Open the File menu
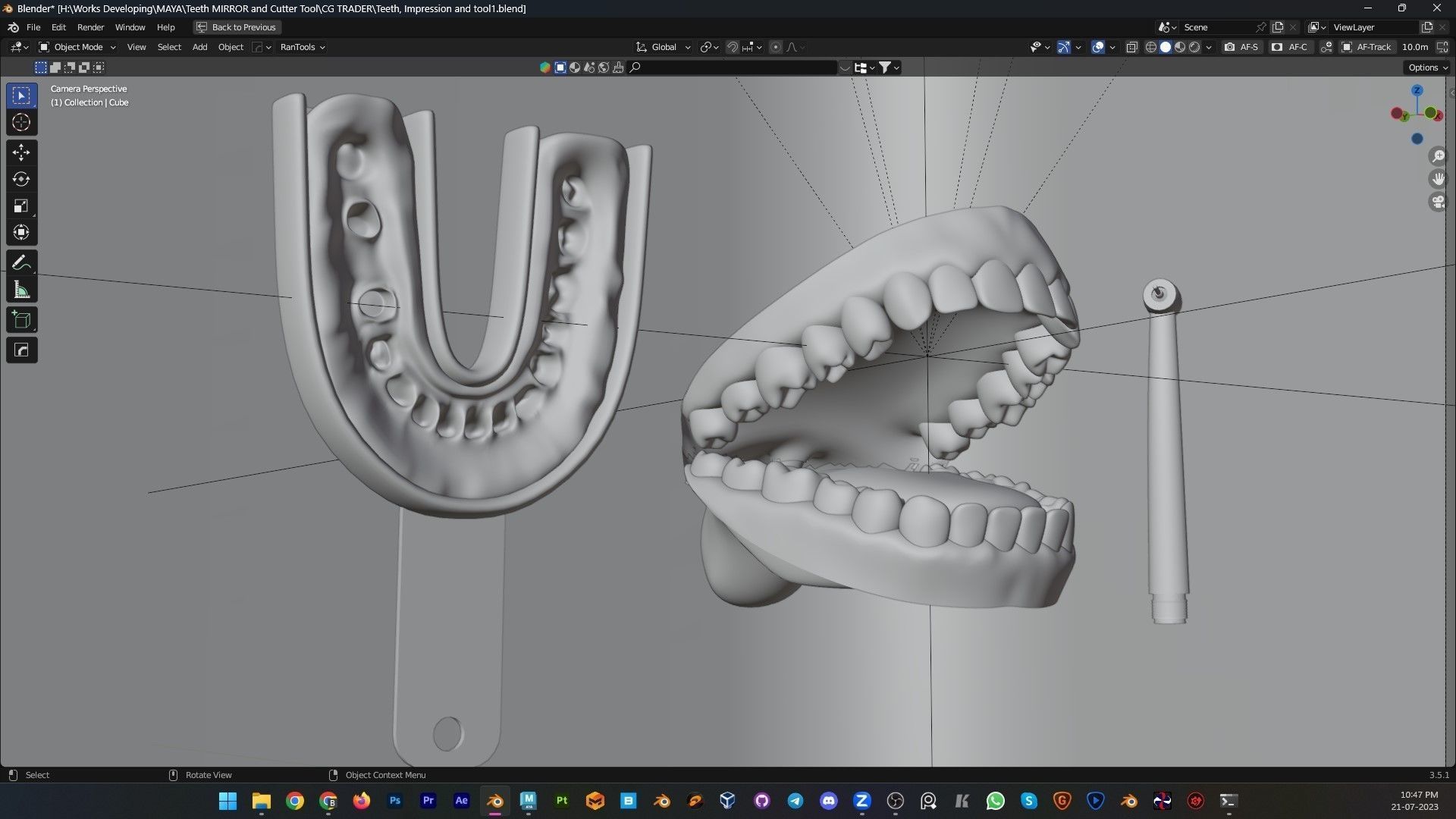 click(33, 27)
